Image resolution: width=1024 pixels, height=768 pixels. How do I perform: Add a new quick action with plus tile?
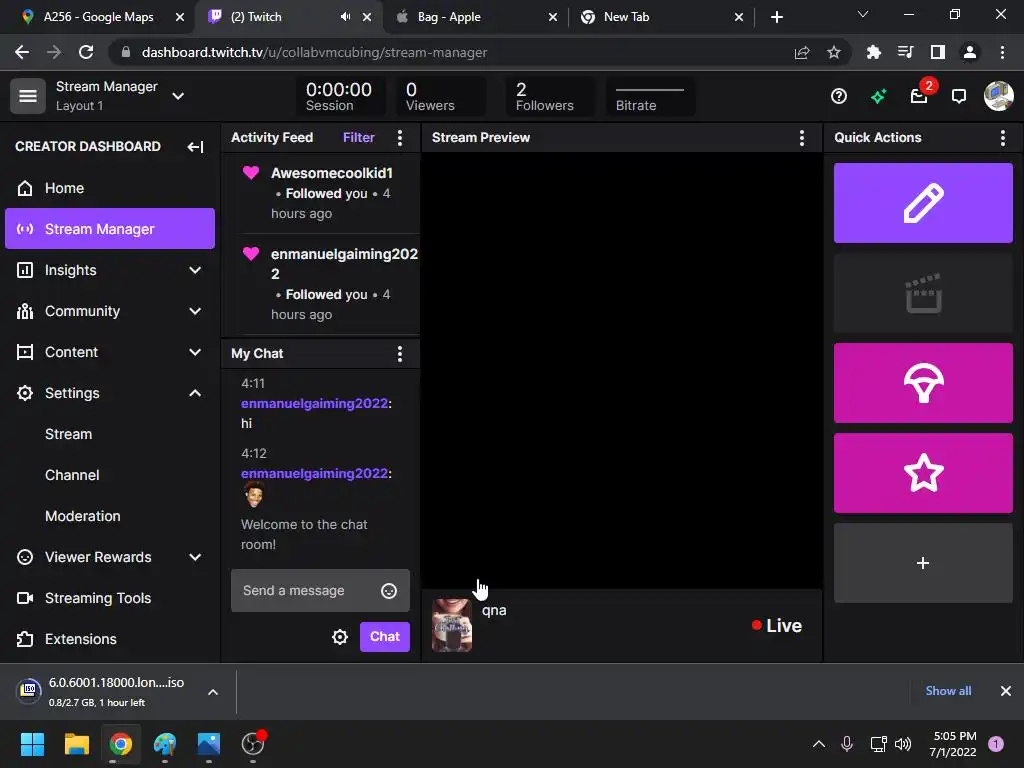923,563
